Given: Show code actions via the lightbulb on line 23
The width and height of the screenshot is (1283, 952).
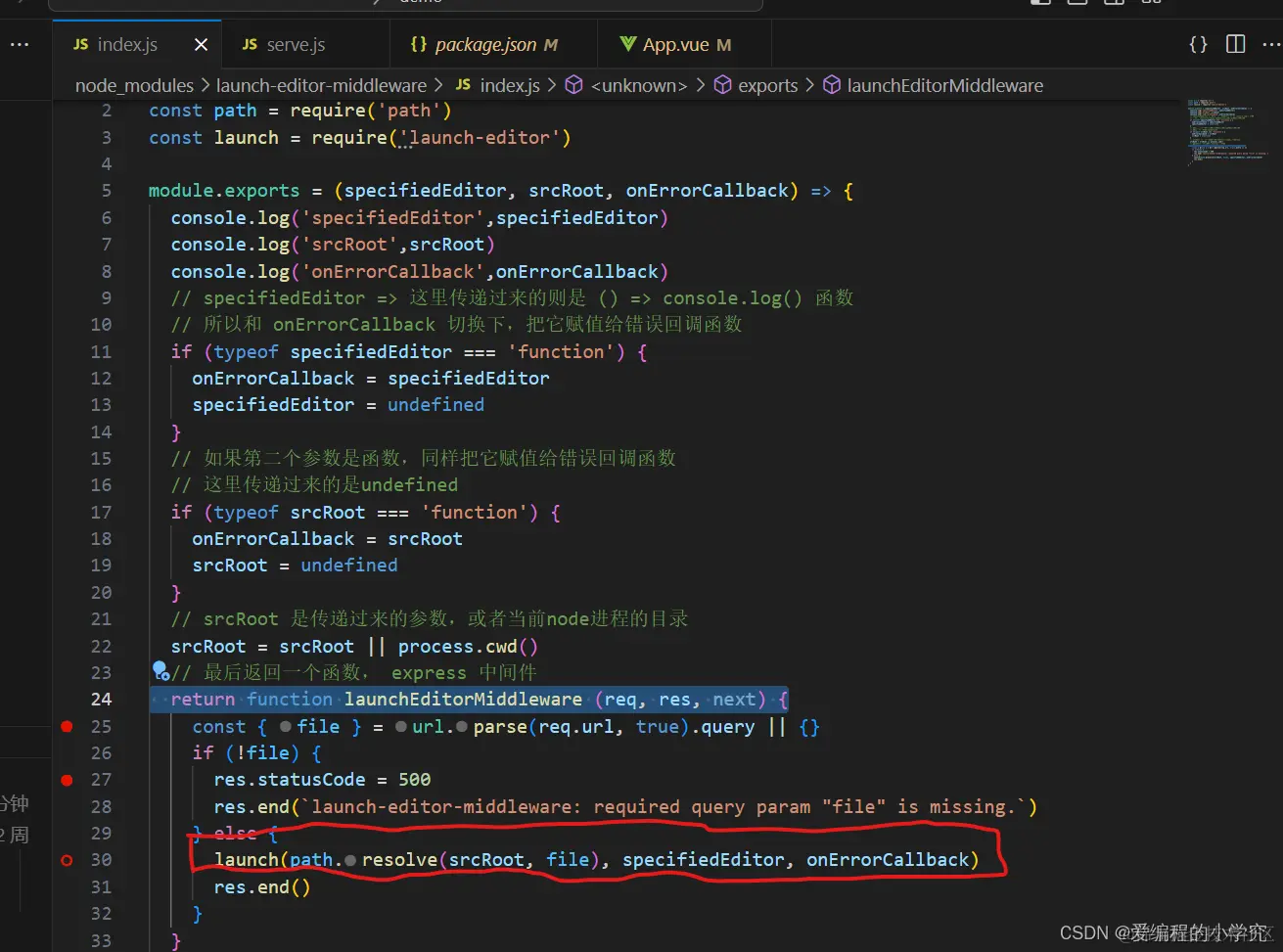Looking at the screenshot, I should pos(160,670).
